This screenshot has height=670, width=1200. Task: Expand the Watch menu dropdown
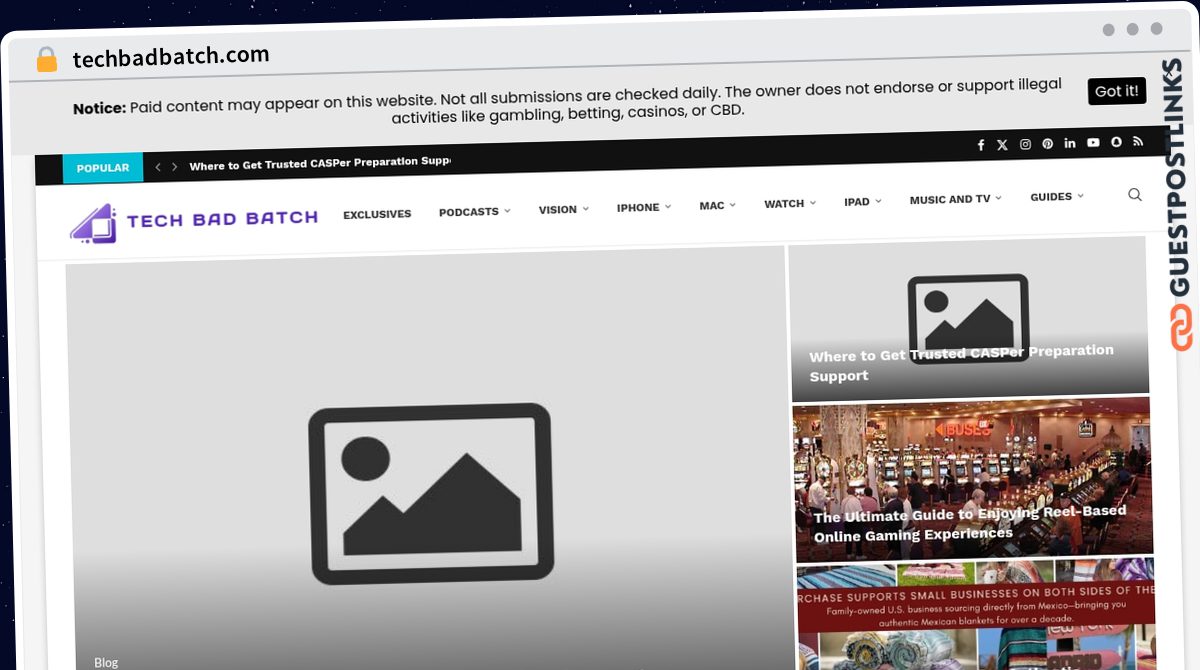pos(790,203)
